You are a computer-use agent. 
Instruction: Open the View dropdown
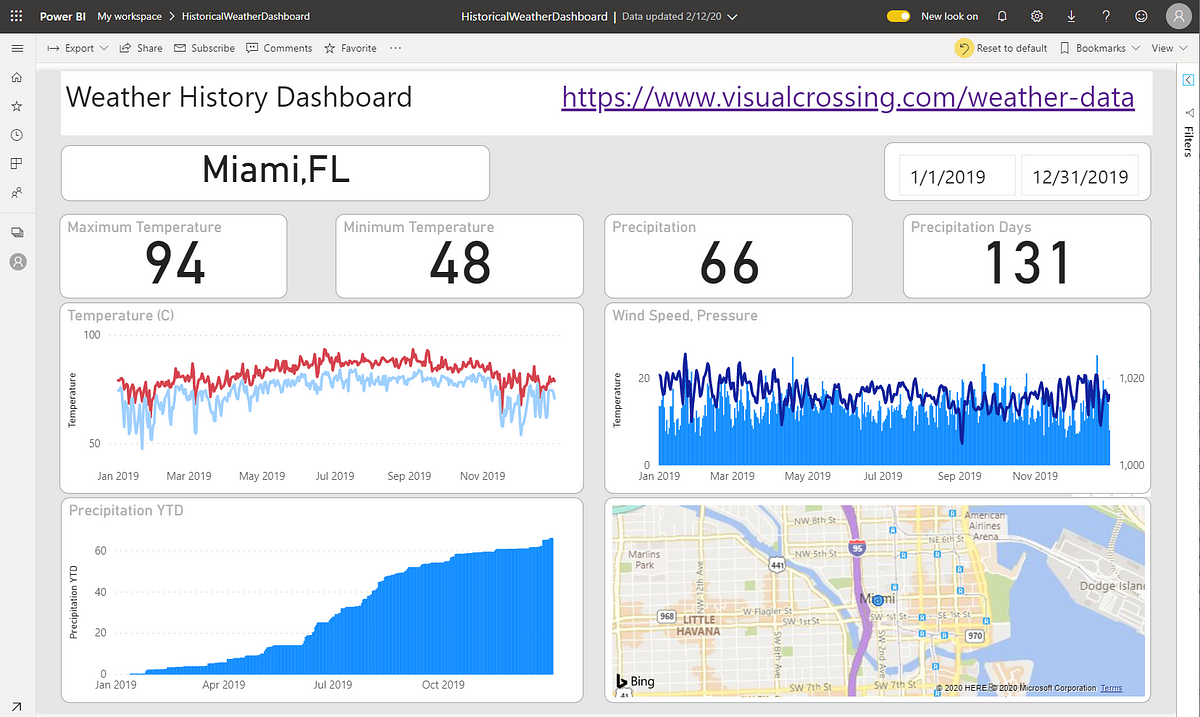click(1167, 48)
